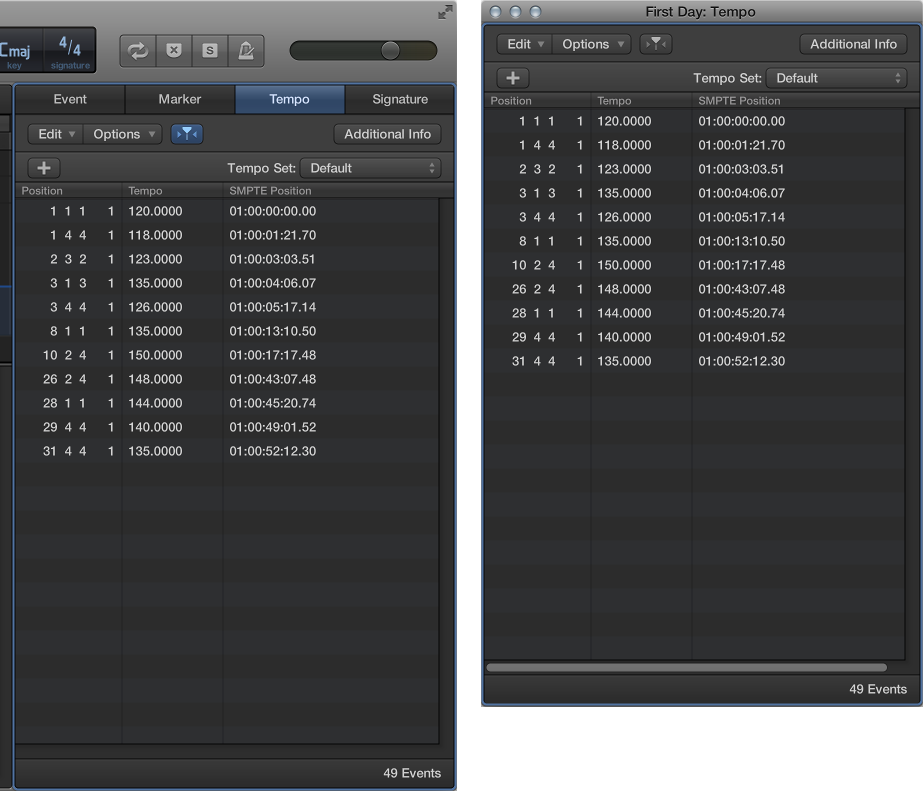924x792 pixels.
Task: Click the plus icon in the First Day window
Action: coord(512,77)
